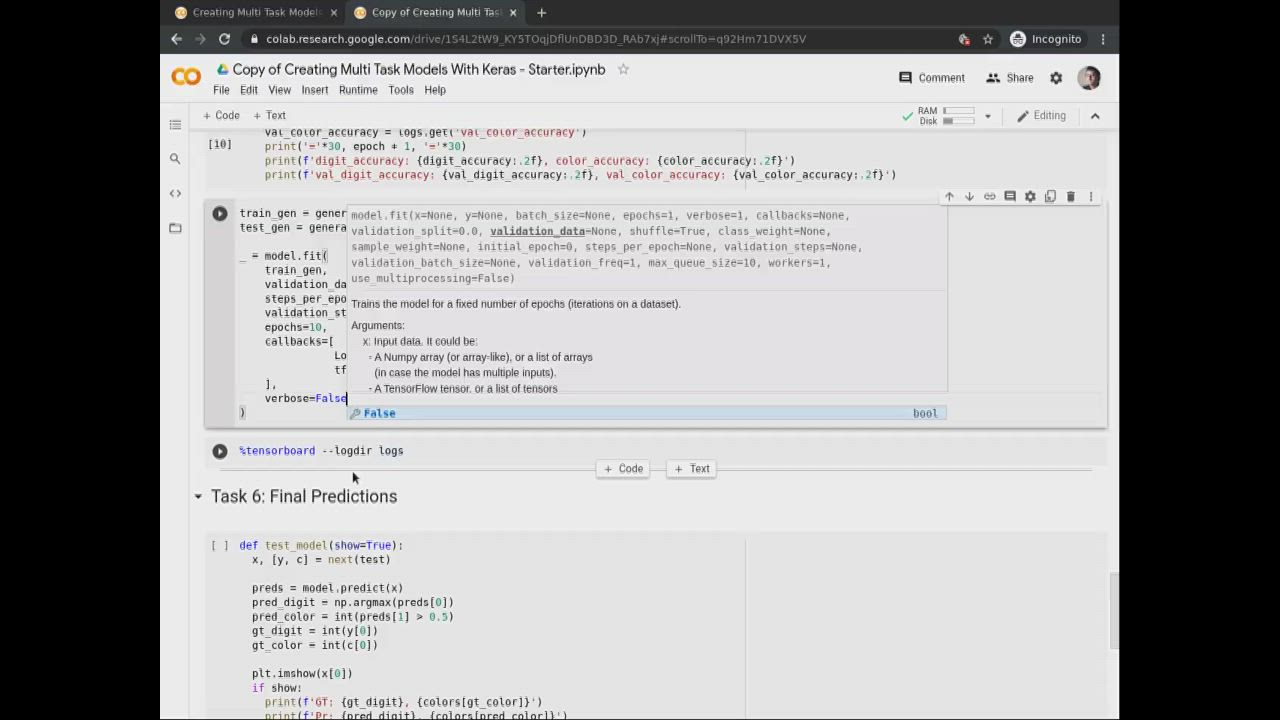Star the notebook title
1280x720 pixels.
(x=623, y=69)
